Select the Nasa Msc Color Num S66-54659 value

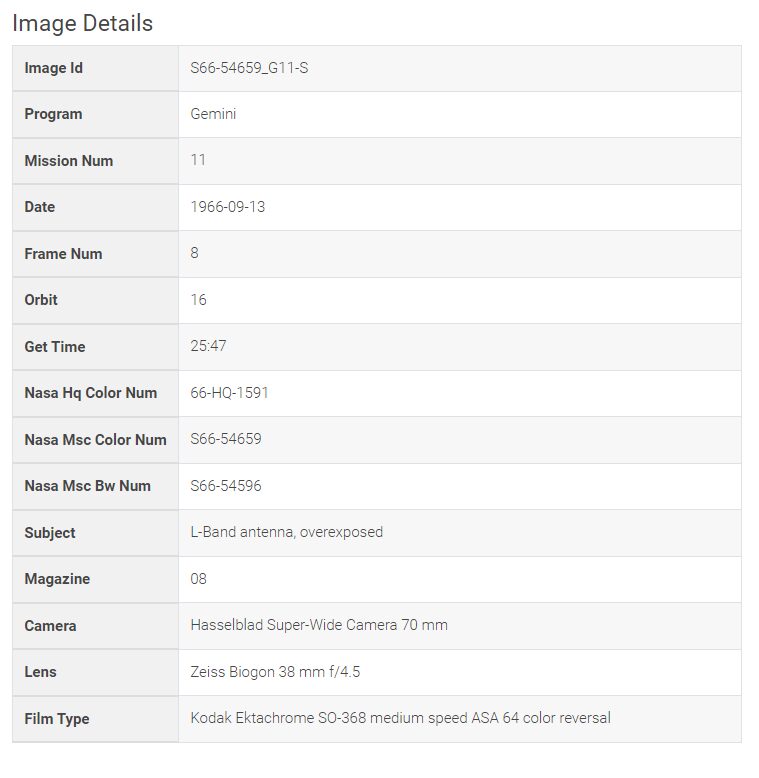point(226,439)
